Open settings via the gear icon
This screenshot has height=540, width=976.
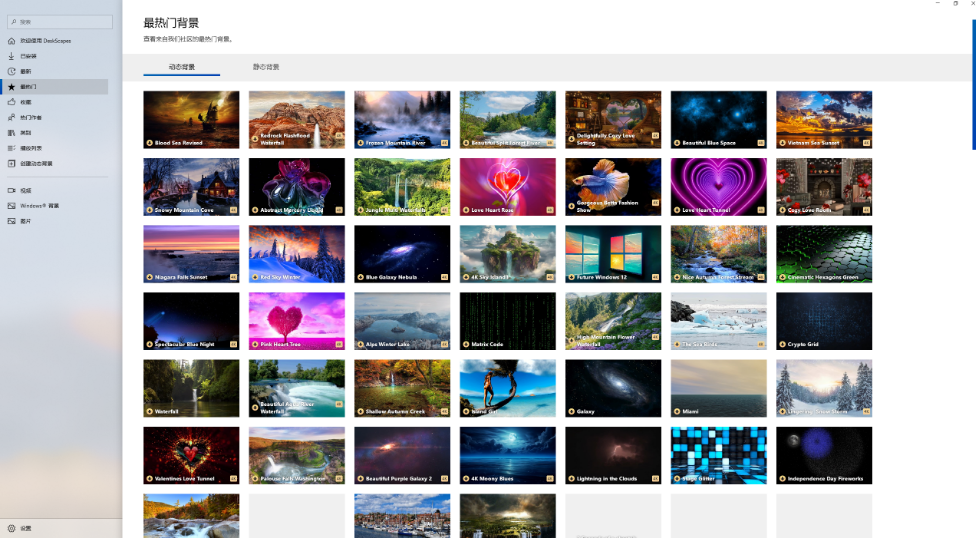pyautogui.click(x=12, y=528)
